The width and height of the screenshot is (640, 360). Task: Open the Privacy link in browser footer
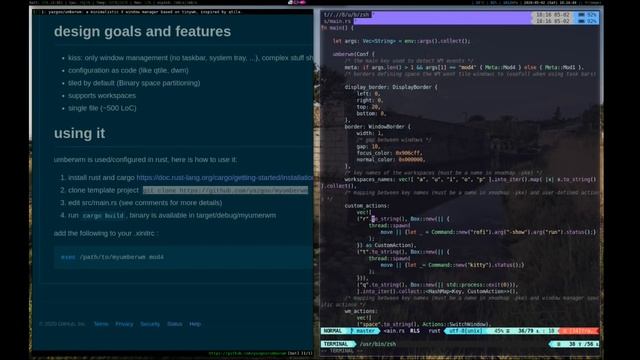pos(124,324)
